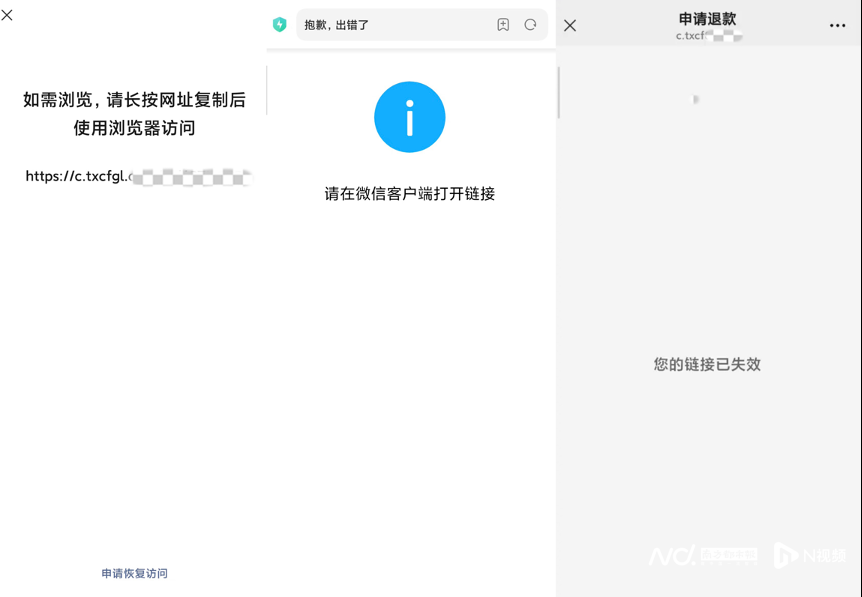Viewport: 862px width, 597px height.
Task: Tap the refresh icon in the address bar
Action: point(531,26)
